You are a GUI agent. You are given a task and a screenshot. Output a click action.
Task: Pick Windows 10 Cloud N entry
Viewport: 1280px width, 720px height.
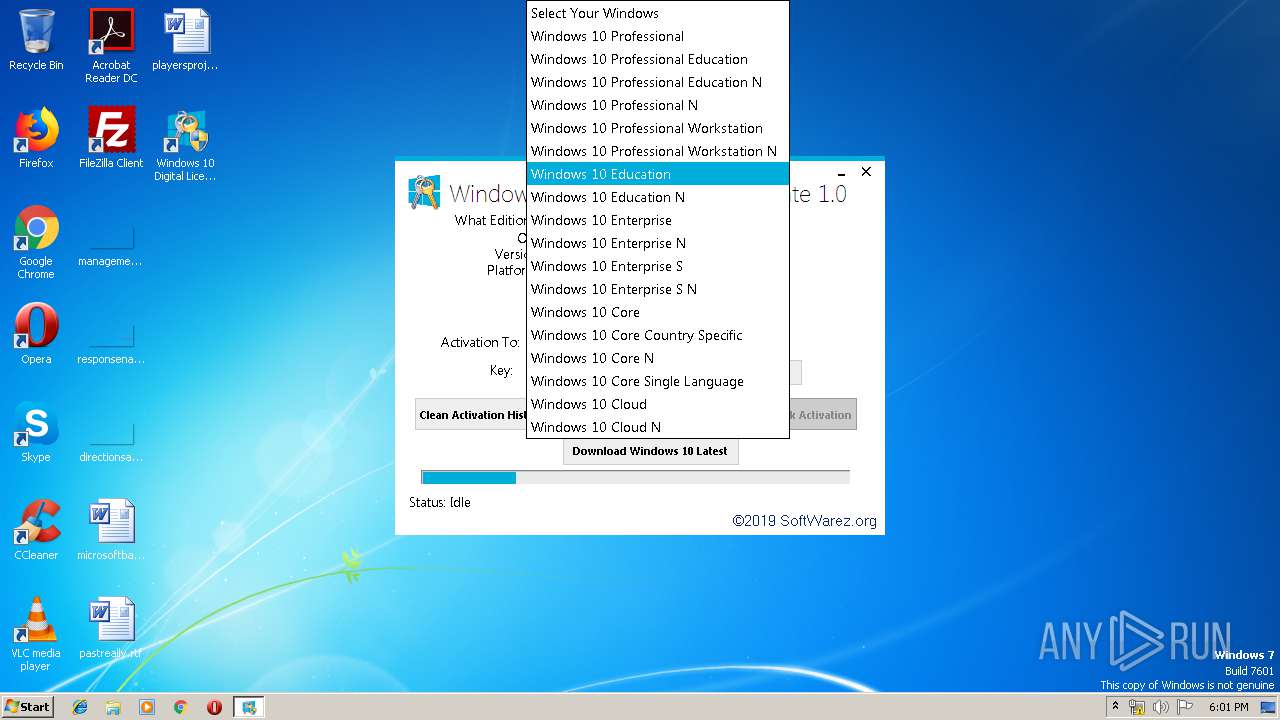click(x=658, y=427)
